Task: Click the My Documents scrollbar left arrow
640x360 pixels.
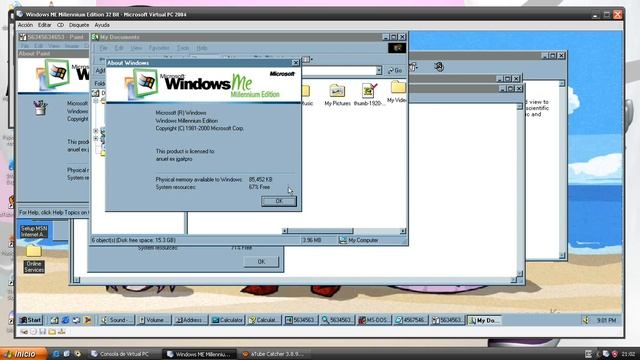Action: 285,231
